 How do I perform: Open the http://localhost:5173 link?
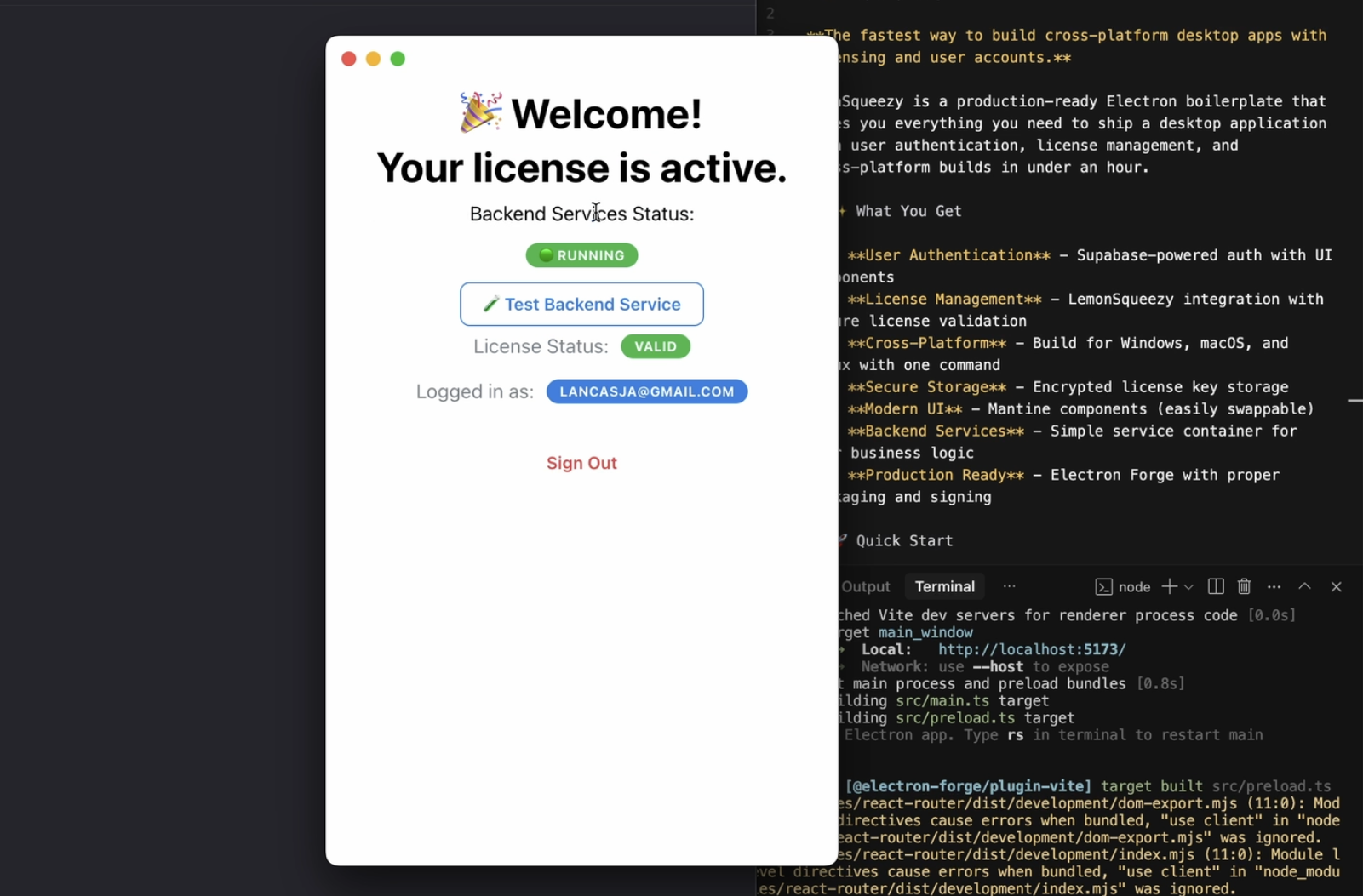click(x=1031, y=648)
